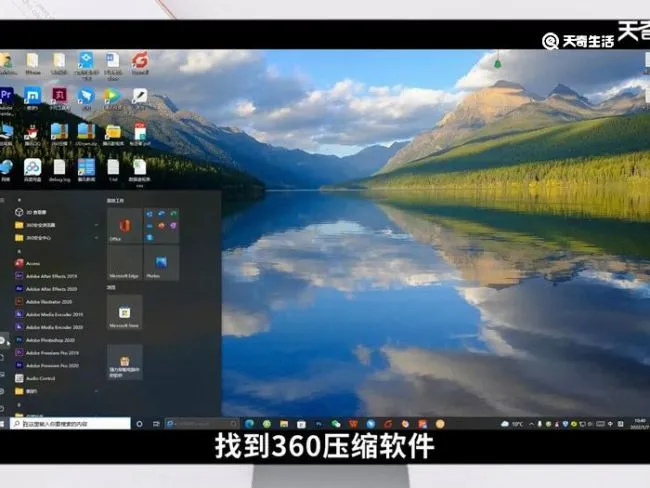The width and height of the screenshot is (650, 488).
Task: Launch Adobe After Effects 2019
Action: (x=57, y=276)
